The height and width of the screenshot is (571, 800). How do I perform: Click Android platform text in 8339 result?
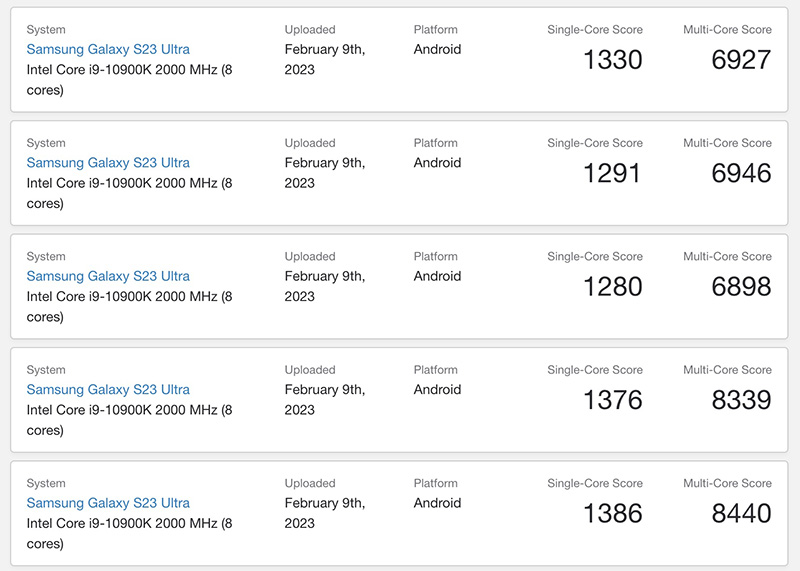pos(437,389)
